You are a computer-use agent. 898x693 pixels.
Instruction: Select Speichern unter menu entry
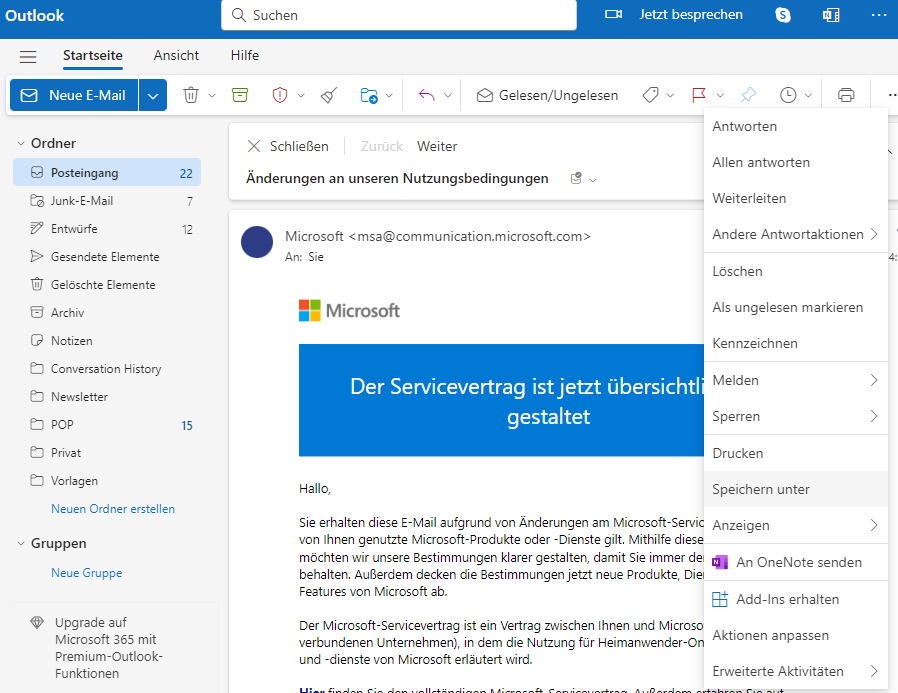coord(795,490)
